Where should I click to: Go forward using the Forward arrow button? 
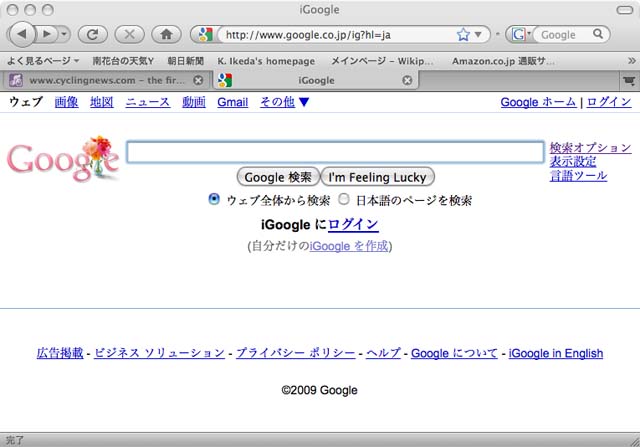click(47, 34)
